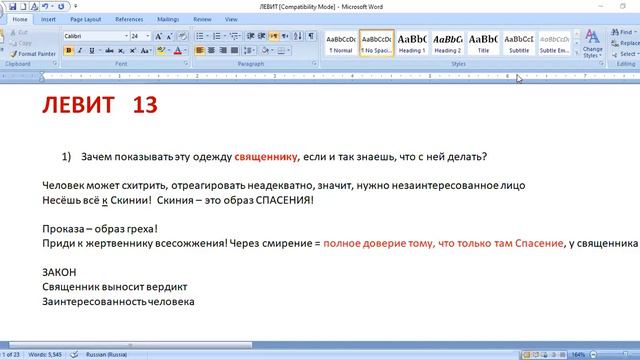The width and height of the screenshot is (640, 360).
Task: Open the font size 24 dropdown
Action: tap(148, 36)
